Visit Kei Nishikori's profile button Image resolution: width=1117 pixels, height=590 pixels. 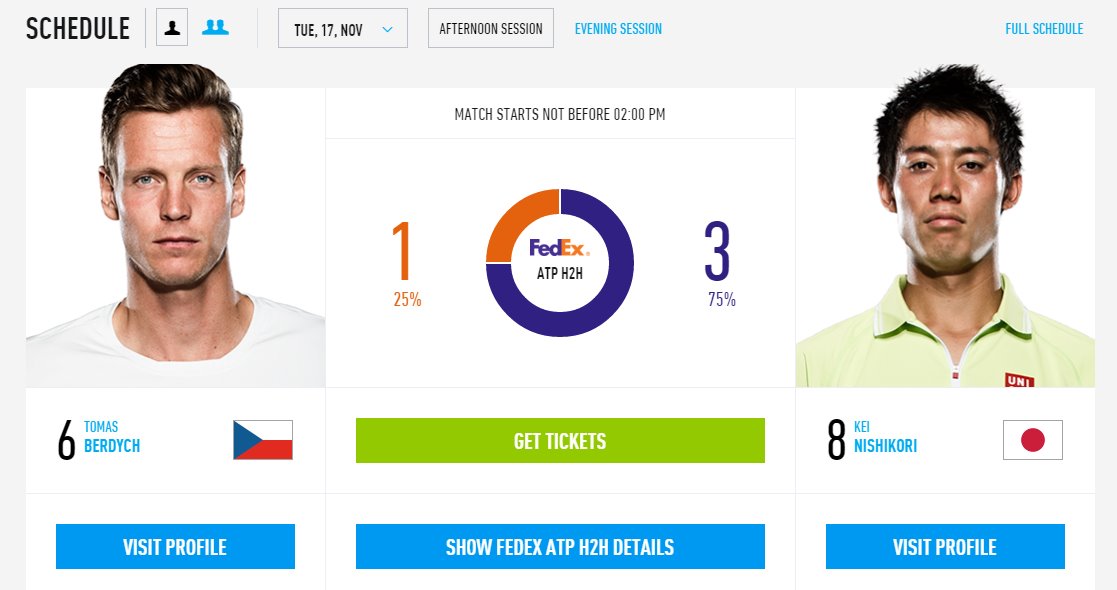pos(945,547)
